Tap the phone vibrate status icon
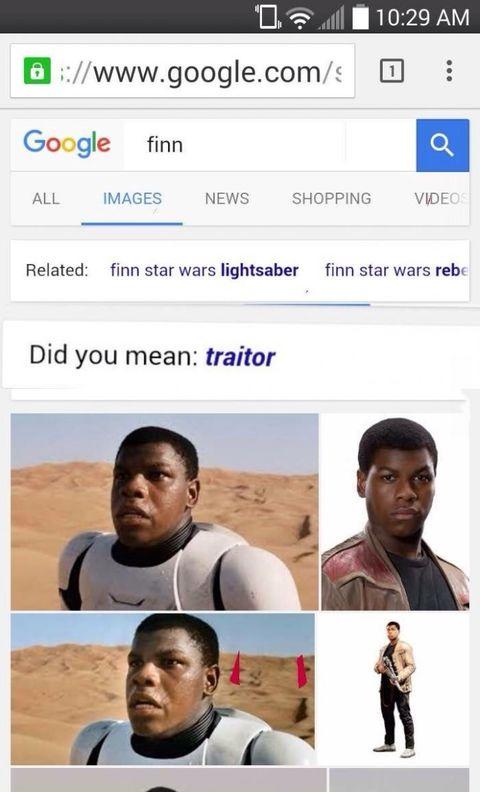The width and height of the screenshot is (480, 792). pos(268,17)
